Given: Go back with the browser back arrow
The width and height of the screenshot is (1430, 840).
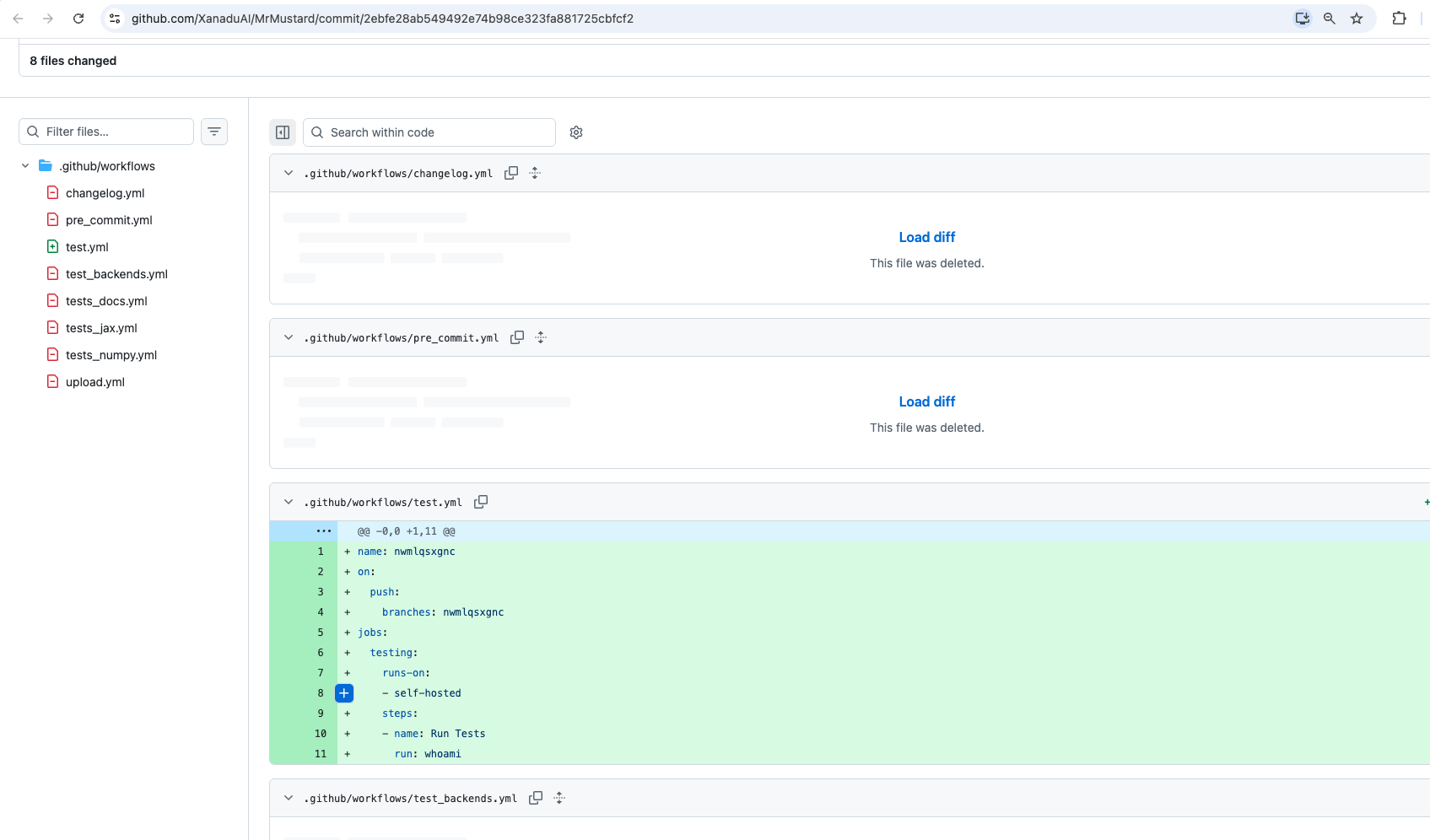Looking at the screenshot, I should [x=18, y=19].
